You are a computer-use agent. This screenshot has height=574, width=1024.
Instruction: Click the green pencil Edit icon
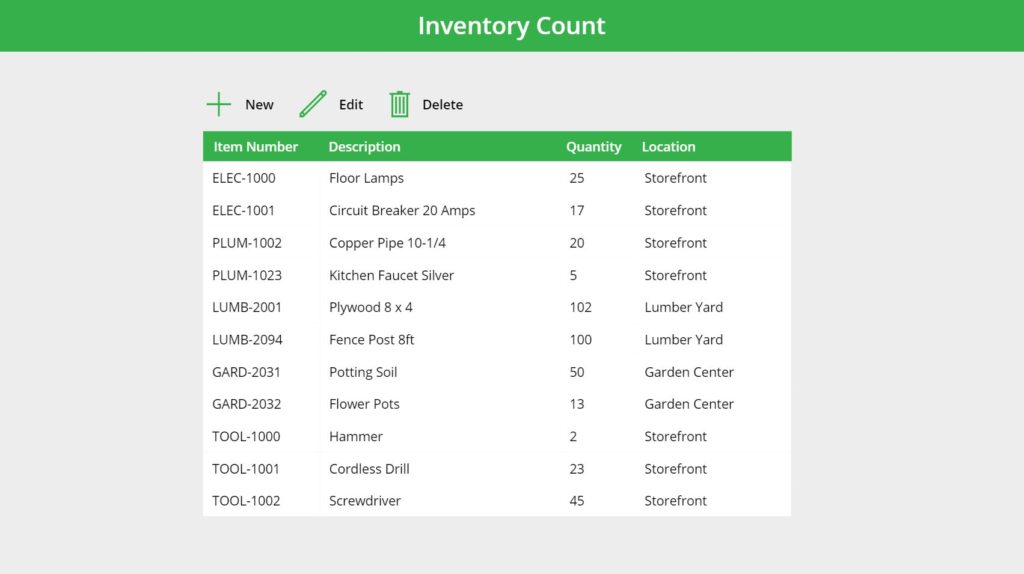pyautogui.click(x=313, y=104)
